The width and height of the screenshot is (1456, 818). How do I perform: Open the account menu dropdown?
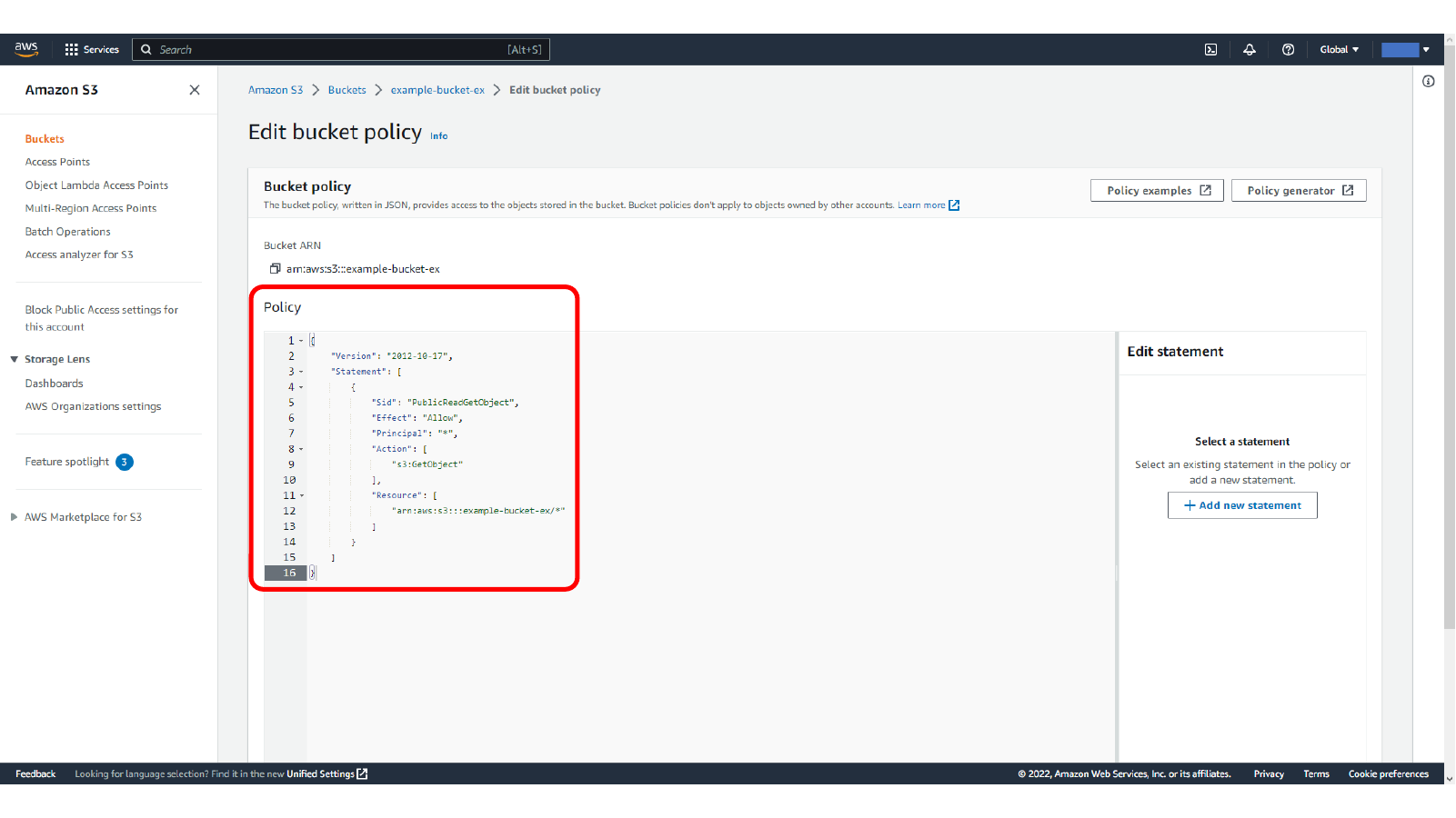[1405, 50]
